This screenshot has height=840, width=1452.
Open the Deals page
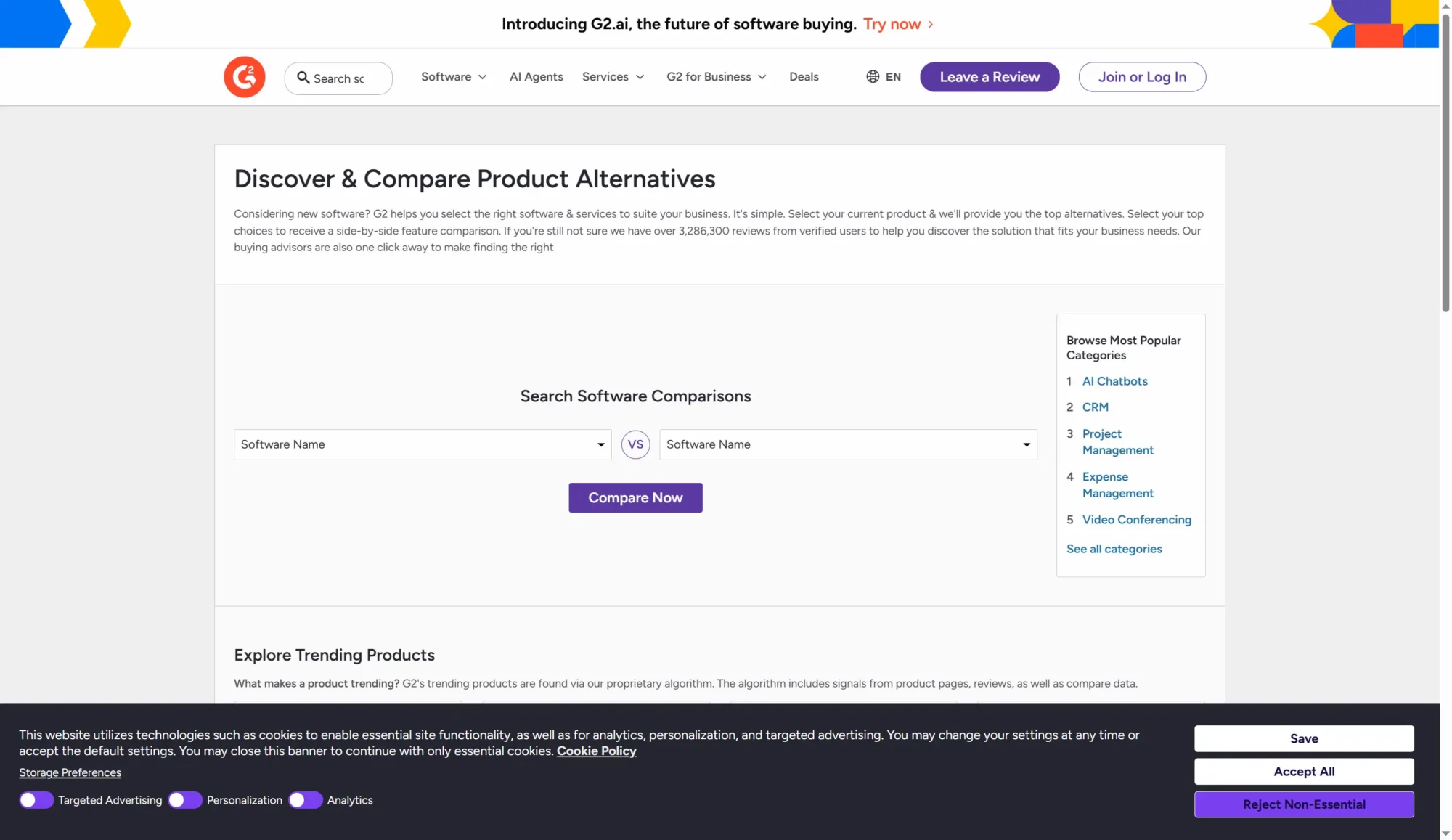(804, 77)
